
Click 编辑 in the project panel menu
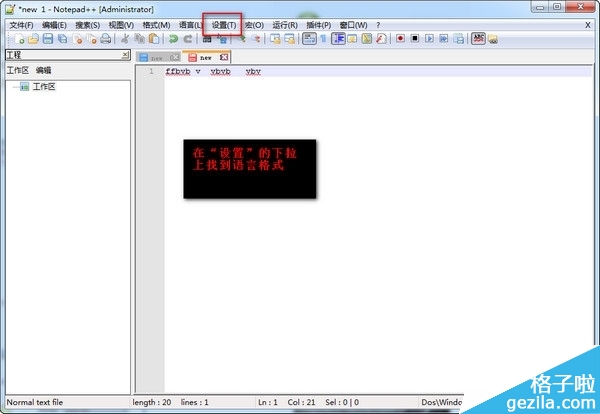point(44,71)
